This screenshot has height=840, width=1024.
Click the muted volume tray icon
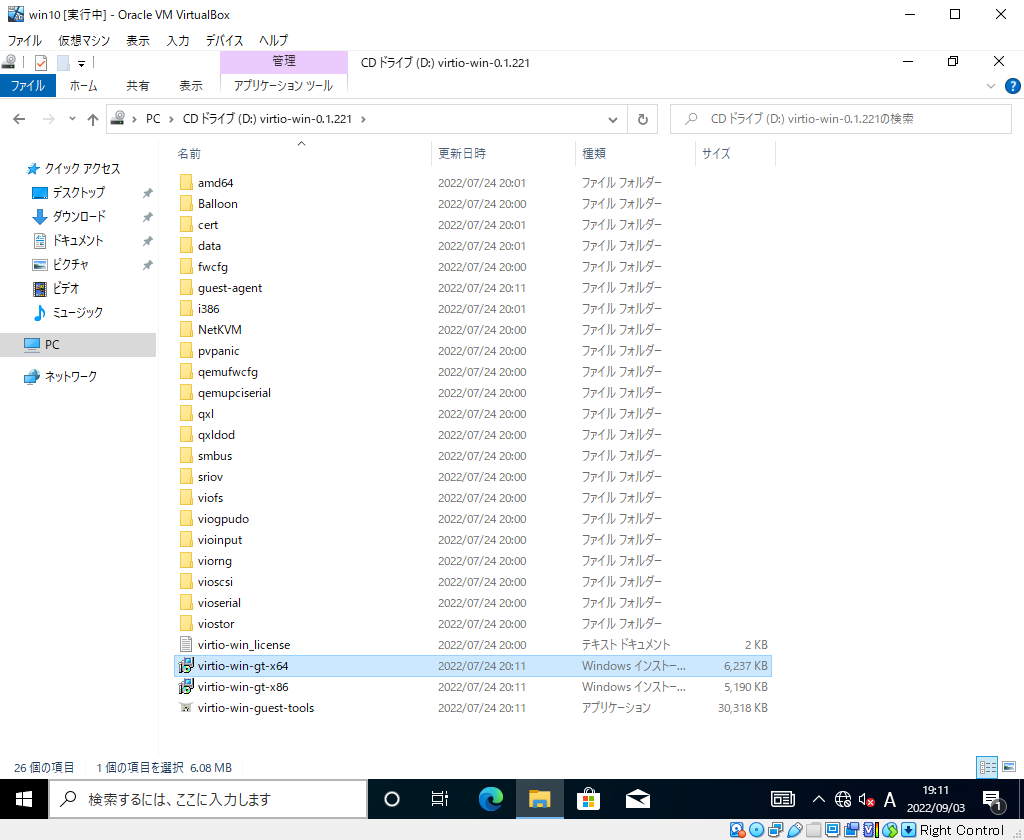click(x=867, y=799)
